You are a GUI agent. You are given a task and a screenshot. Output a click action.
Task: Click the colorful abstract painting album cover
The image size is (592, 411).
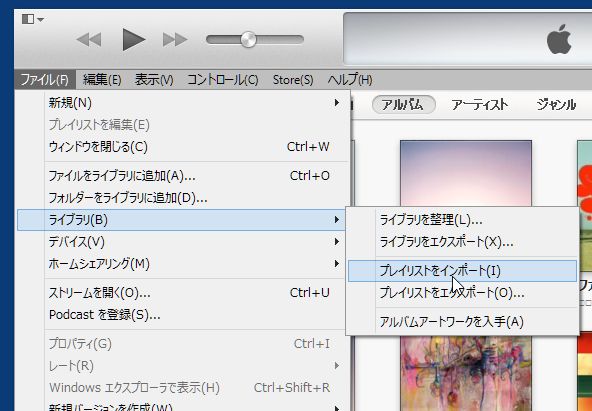click(x=466, y=373)
